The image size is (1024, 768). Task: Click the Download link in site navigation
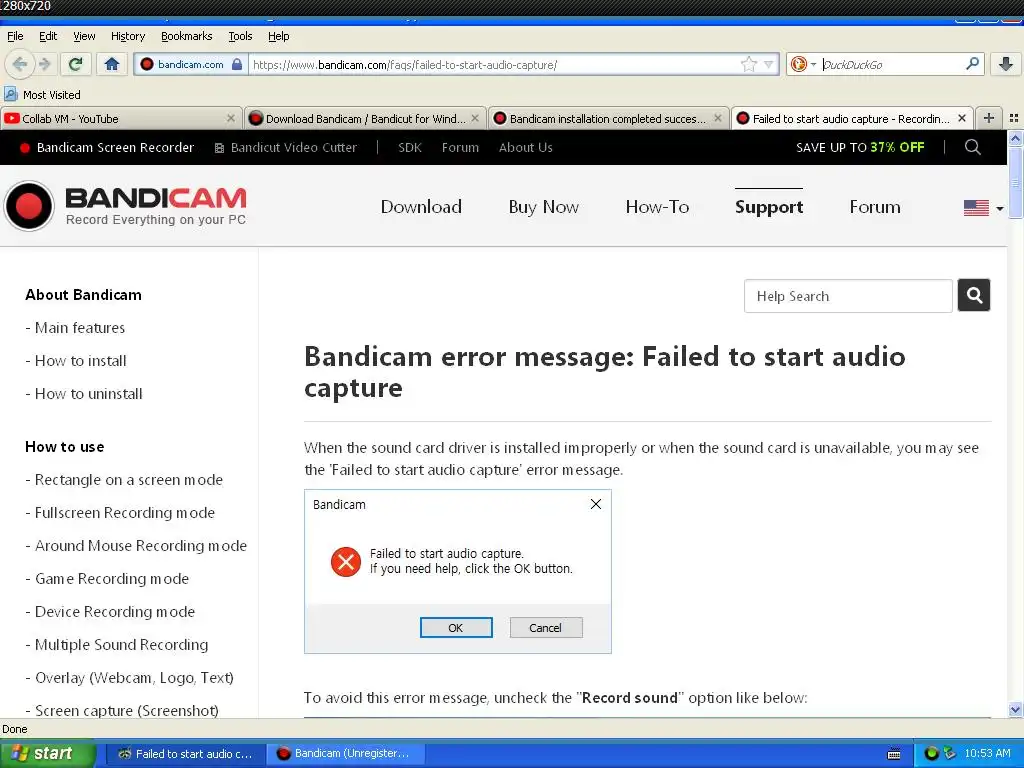pos(421,207)
